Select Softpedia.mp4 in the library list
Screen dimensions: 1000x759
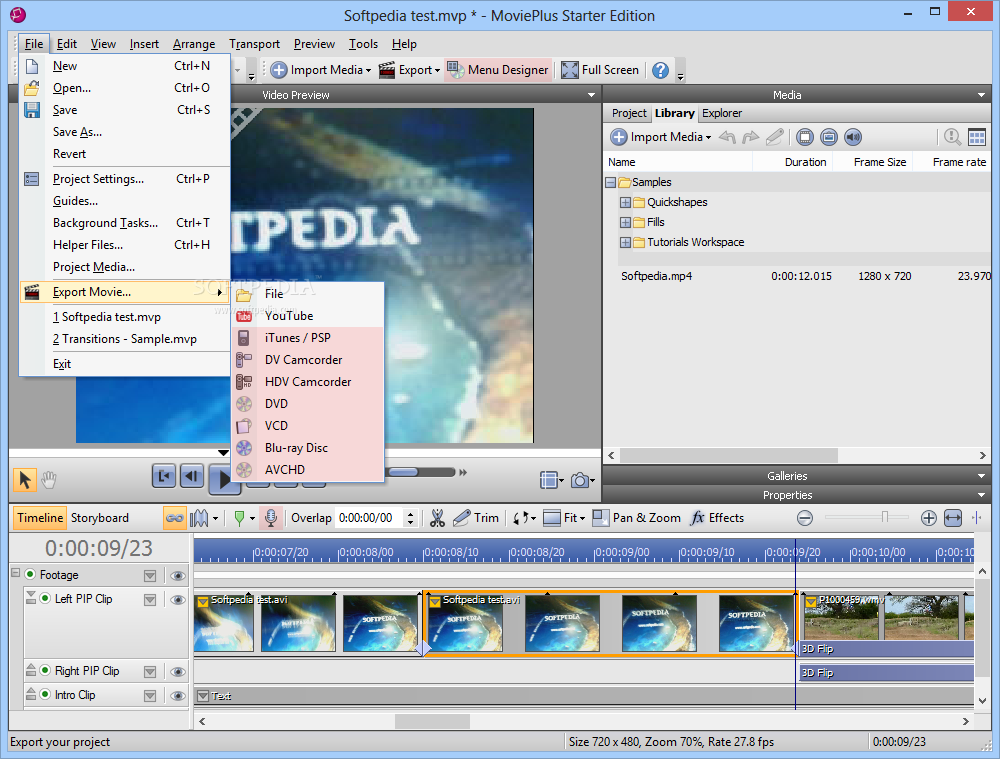[657, 276]
